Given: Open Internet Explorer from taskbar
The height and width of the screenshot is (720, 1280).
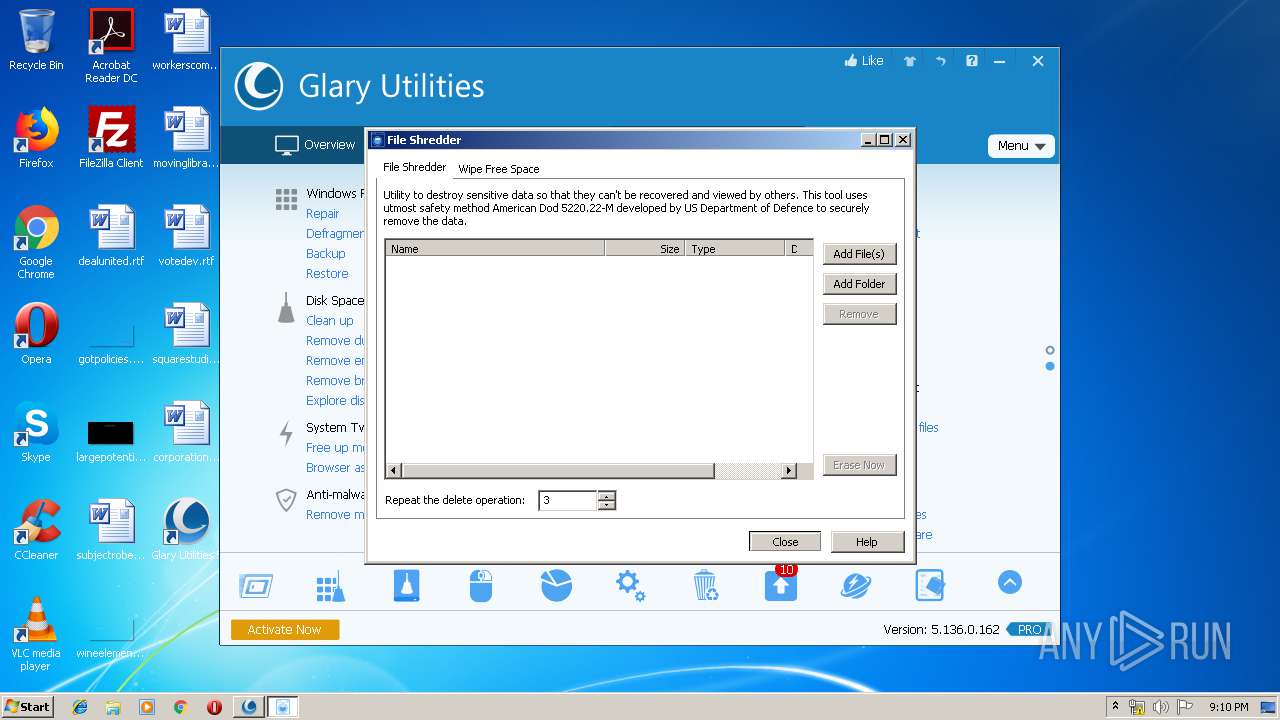Looking at the screenshot, I should click(80, 707).
